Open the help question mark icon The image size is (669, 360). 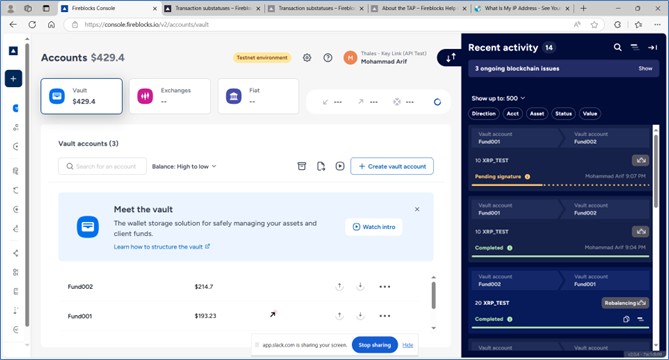click(x=328, y=58)
